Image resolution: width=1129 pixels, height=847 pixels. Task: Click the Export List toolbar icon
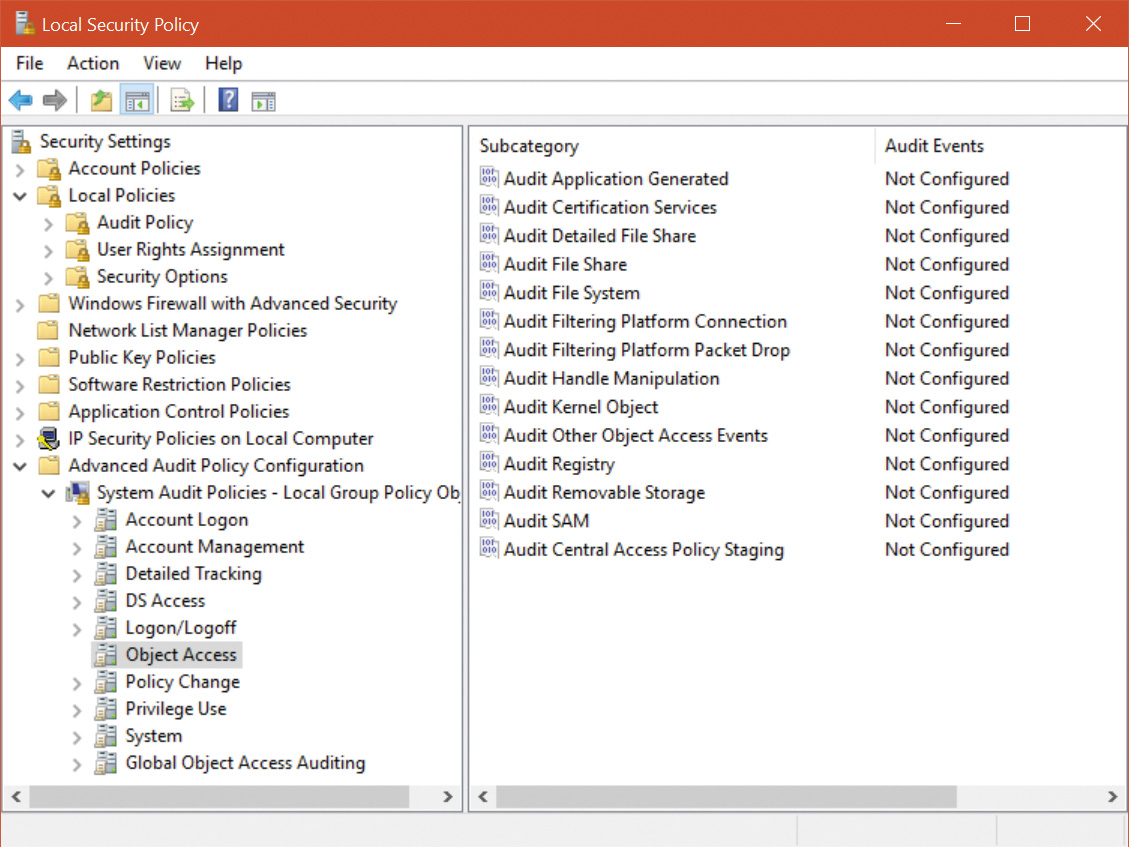pyautogui.click(x=181, y=100)
